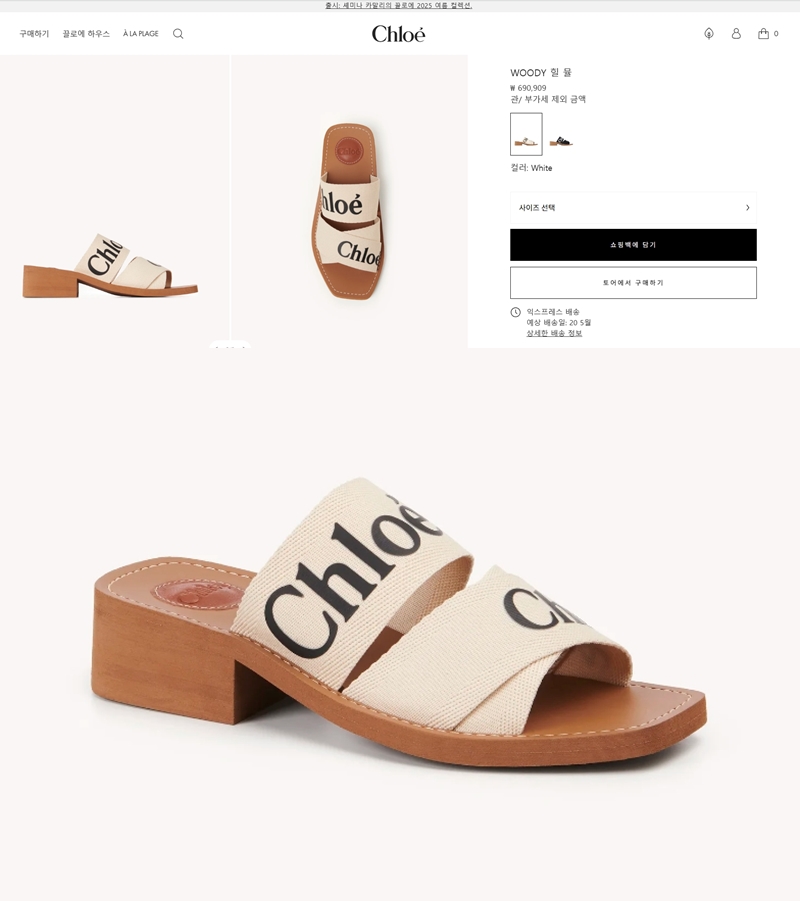
Task: Click the 토어에서 구매하기 button
Action: point(633,283)
